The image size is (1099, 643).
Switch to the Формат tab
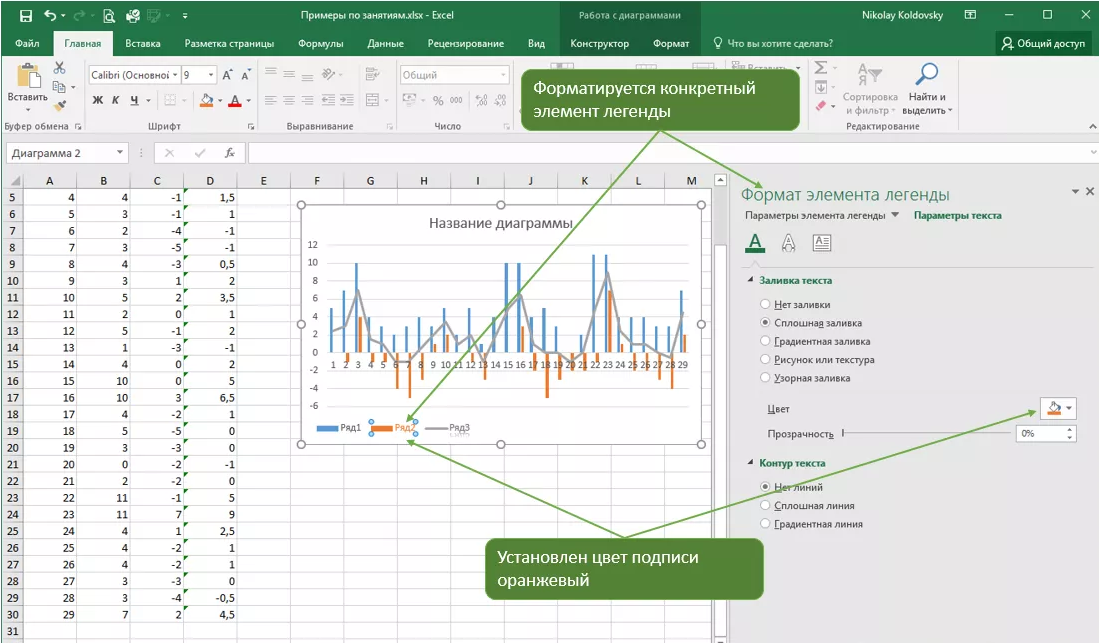coord(671,43)
